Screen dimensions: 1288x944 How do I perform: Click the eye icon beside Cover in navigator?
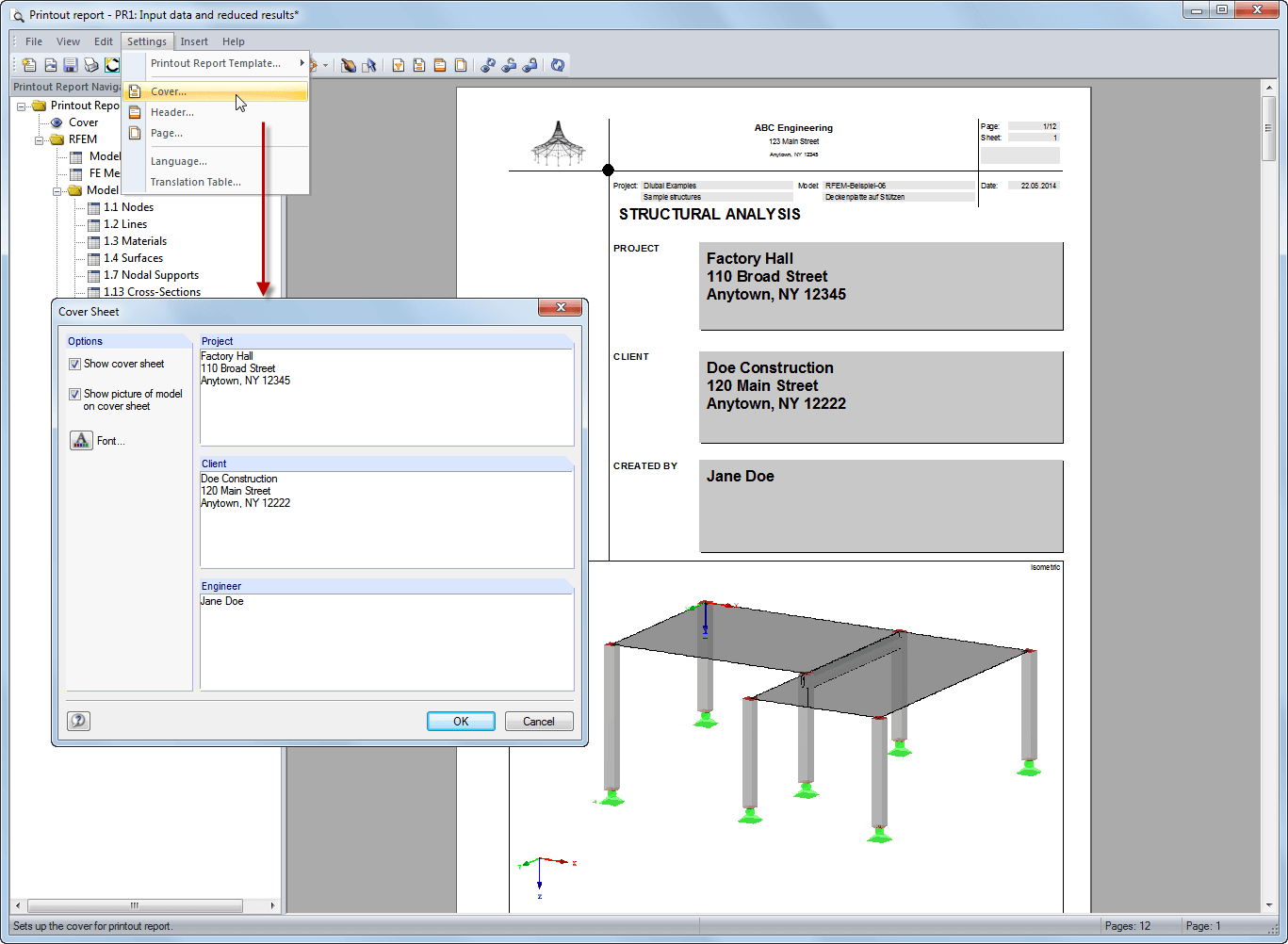tap(57, 122)
